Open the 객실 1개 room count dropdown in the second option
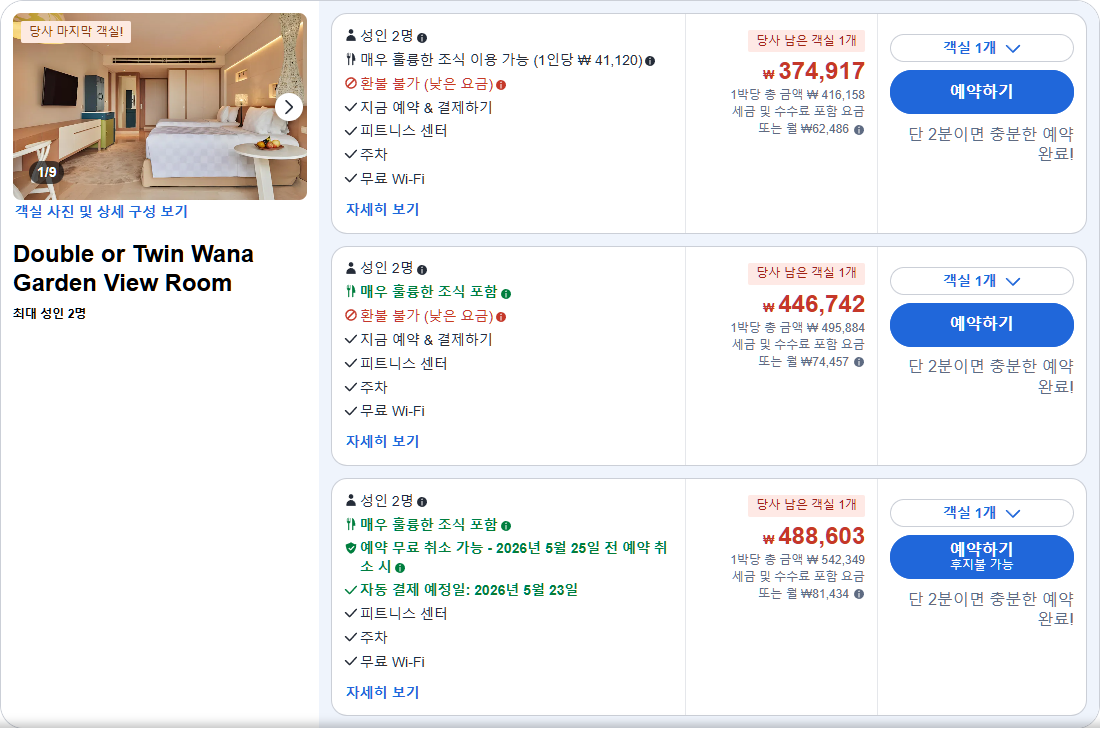This screenshot has width=1100, height=730. (981, 281)
